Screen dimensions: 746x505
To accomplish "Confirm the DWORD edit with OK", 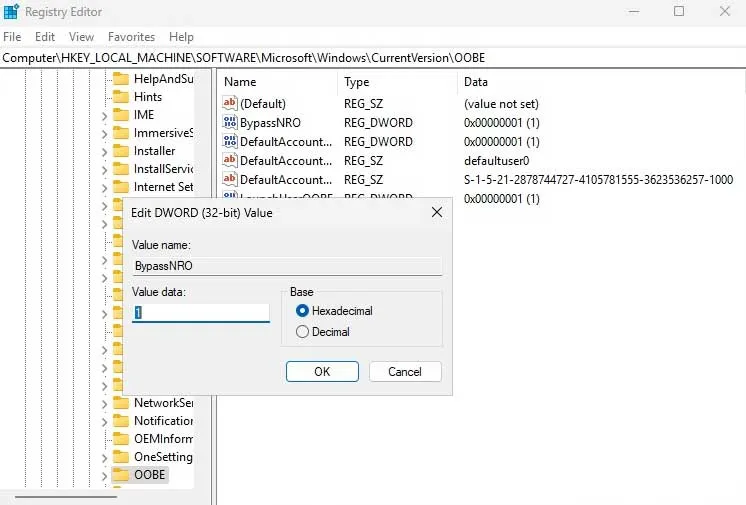I will [322, 371].
